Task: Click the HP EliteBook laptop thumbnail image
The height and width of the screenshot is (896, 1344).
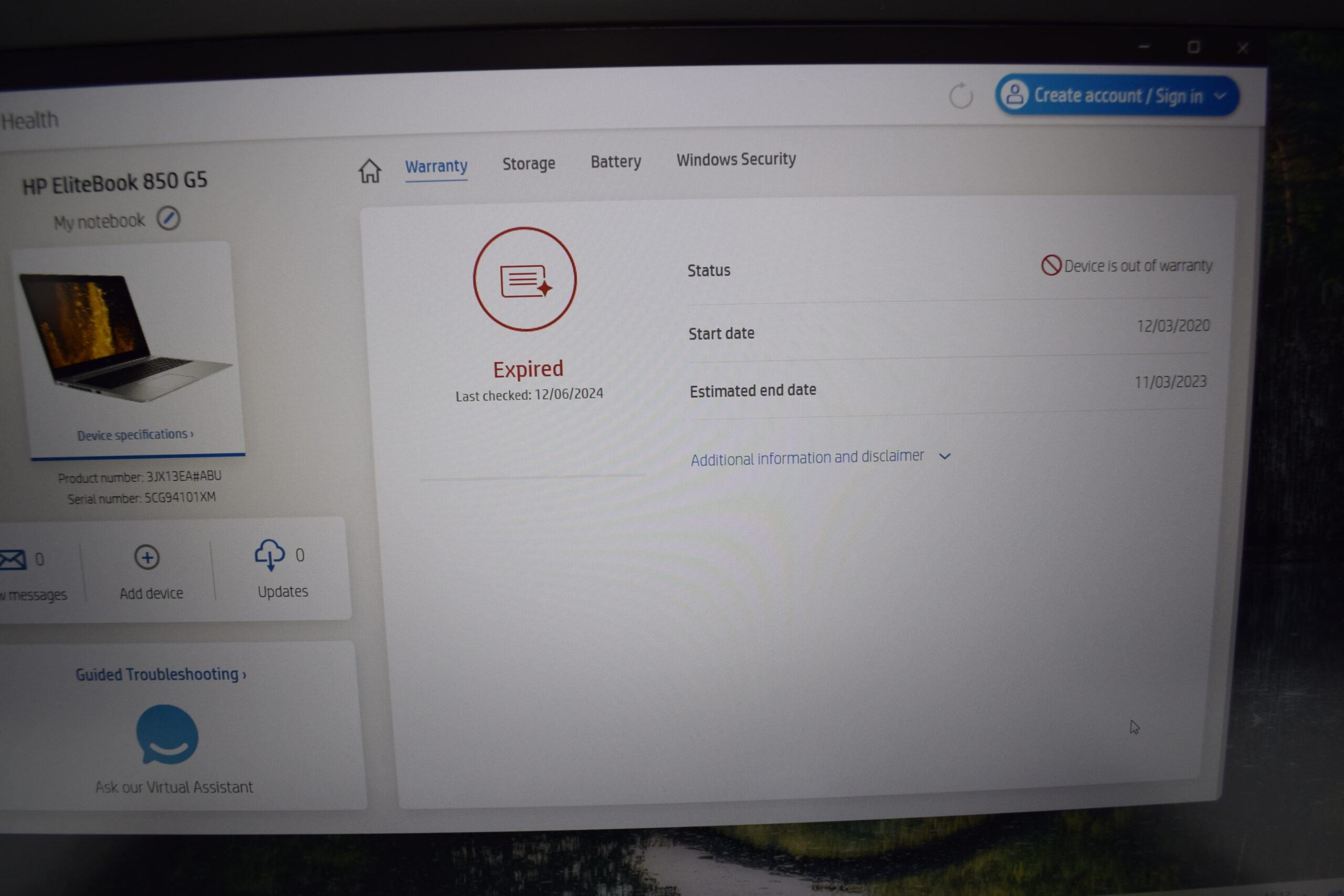Action: click(x=125, y=338)
